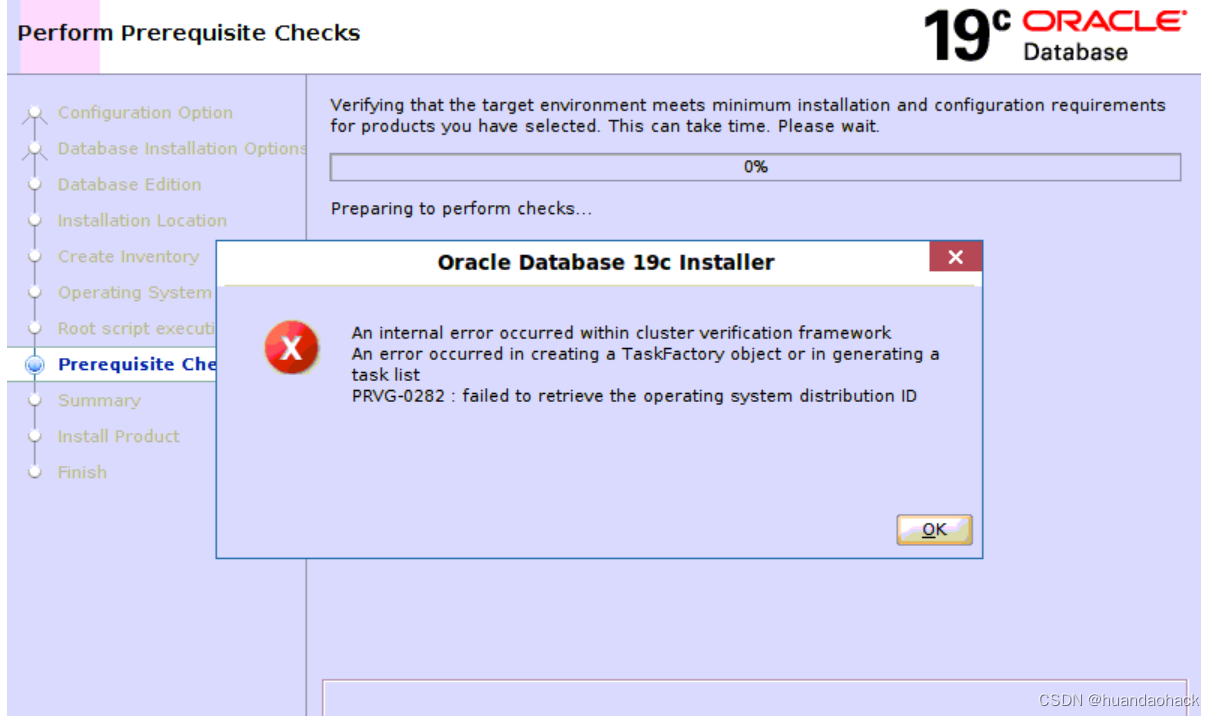Click the Summary step node circle
This screenshot has height=716, width=1215.
pos(37,400)
